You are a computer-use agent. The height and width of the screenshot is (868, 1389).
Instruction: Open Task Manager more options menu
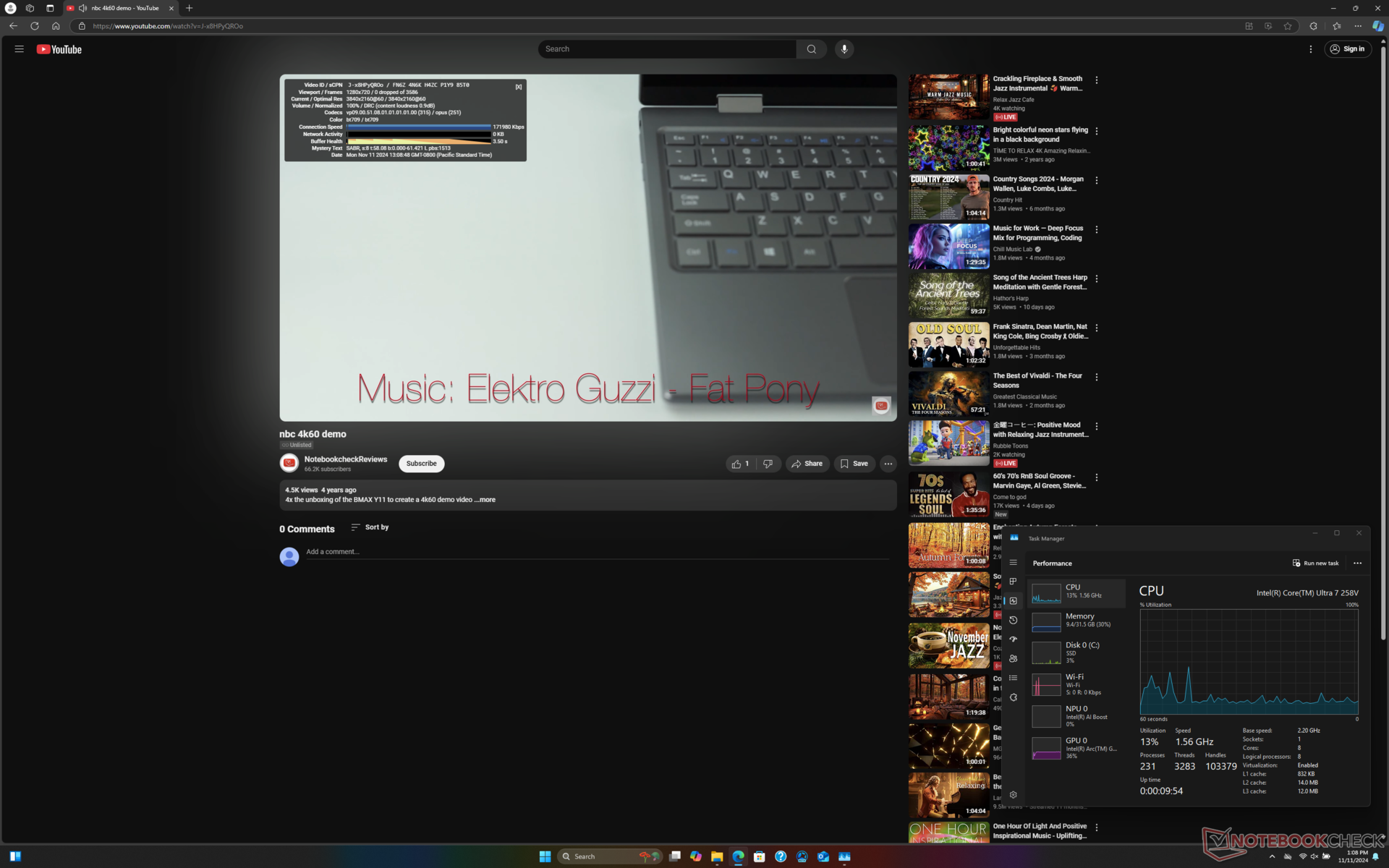click(x=1357, y=563)
